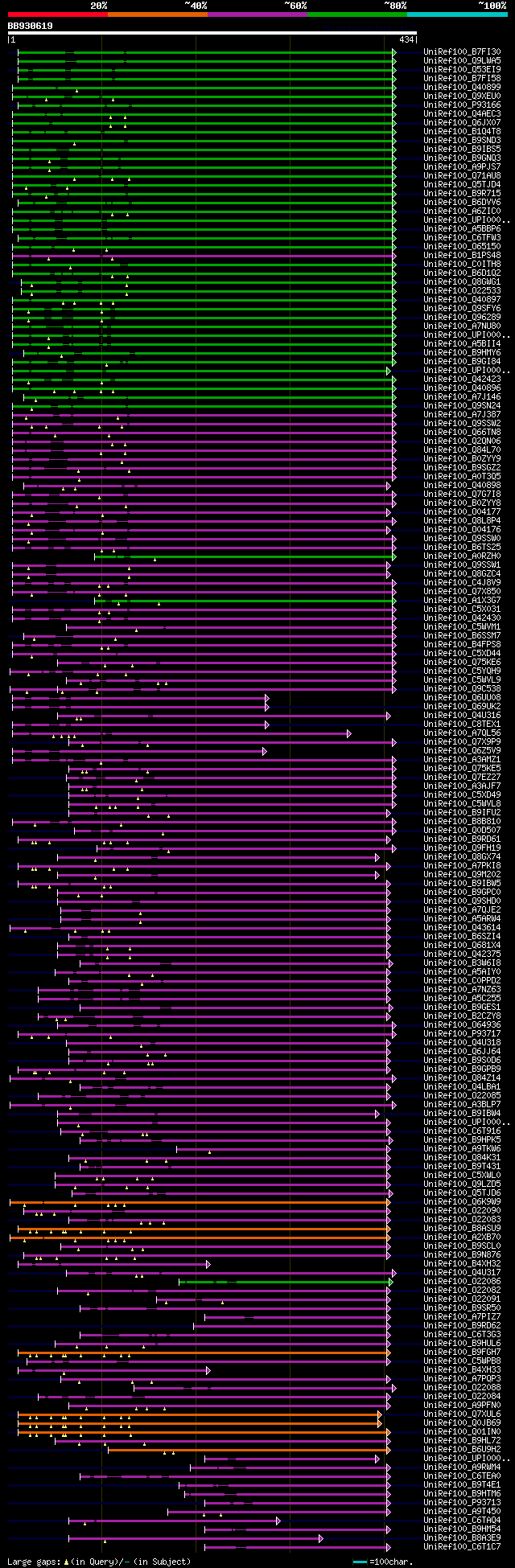
Task: Select hit label UniRef100_A3AMZ1
Action: pos(462,759)
